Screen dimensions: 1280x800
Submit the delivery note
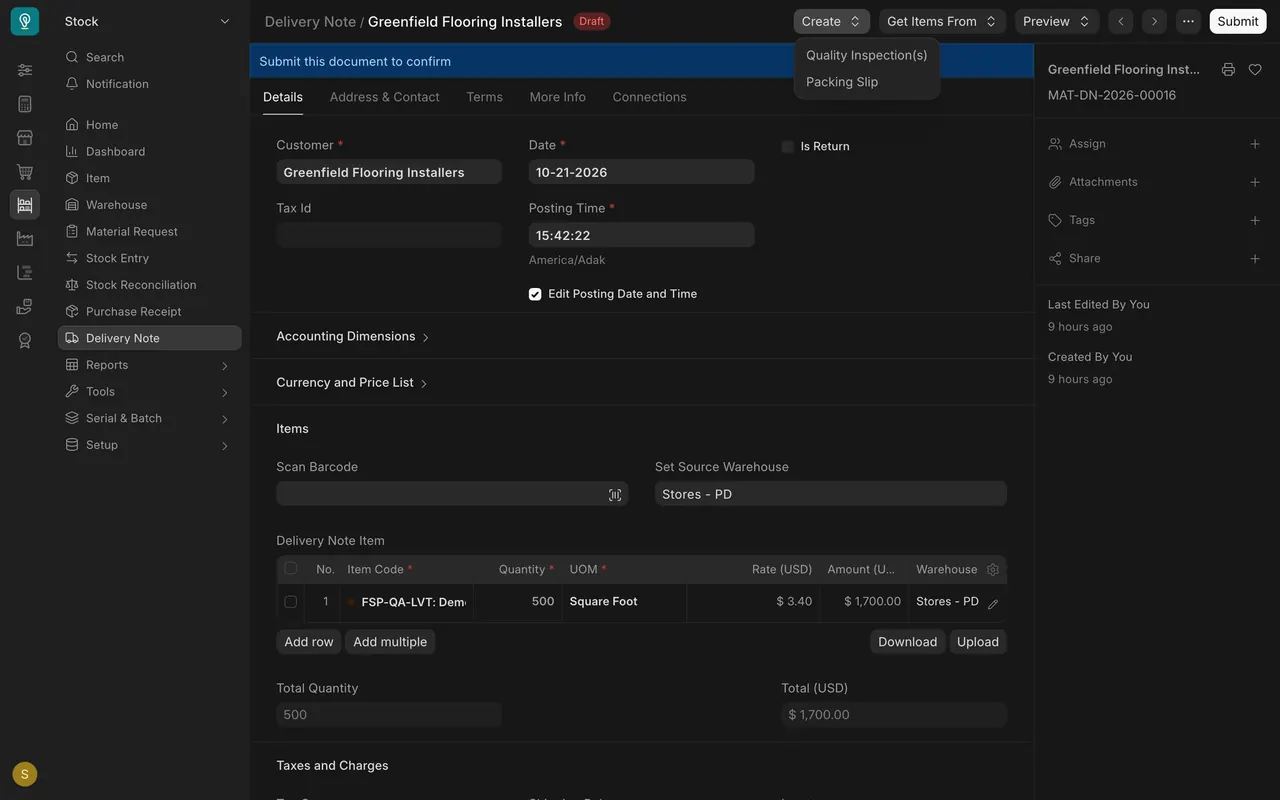(x=1238, y=21)
